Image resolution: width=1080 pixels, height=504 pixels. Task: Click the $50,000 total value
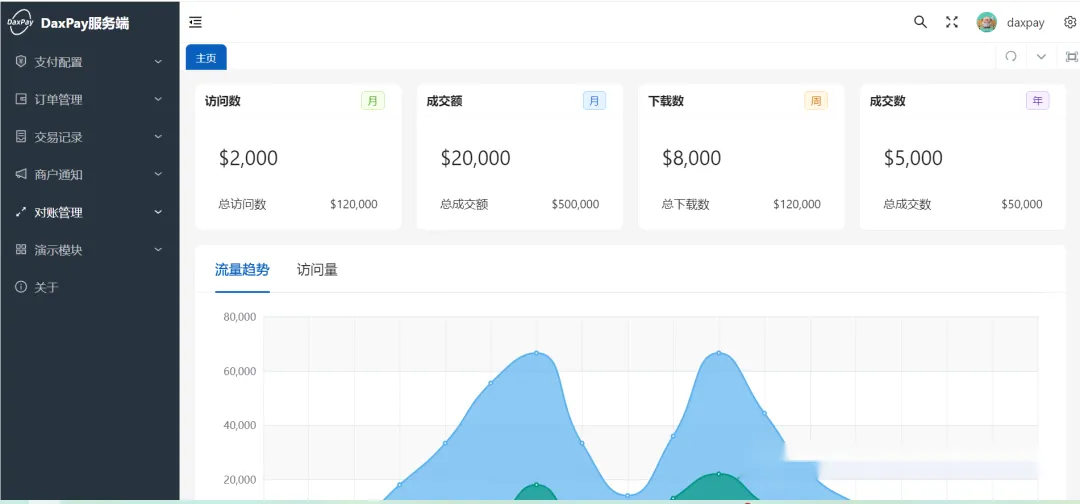(1021, 204)
